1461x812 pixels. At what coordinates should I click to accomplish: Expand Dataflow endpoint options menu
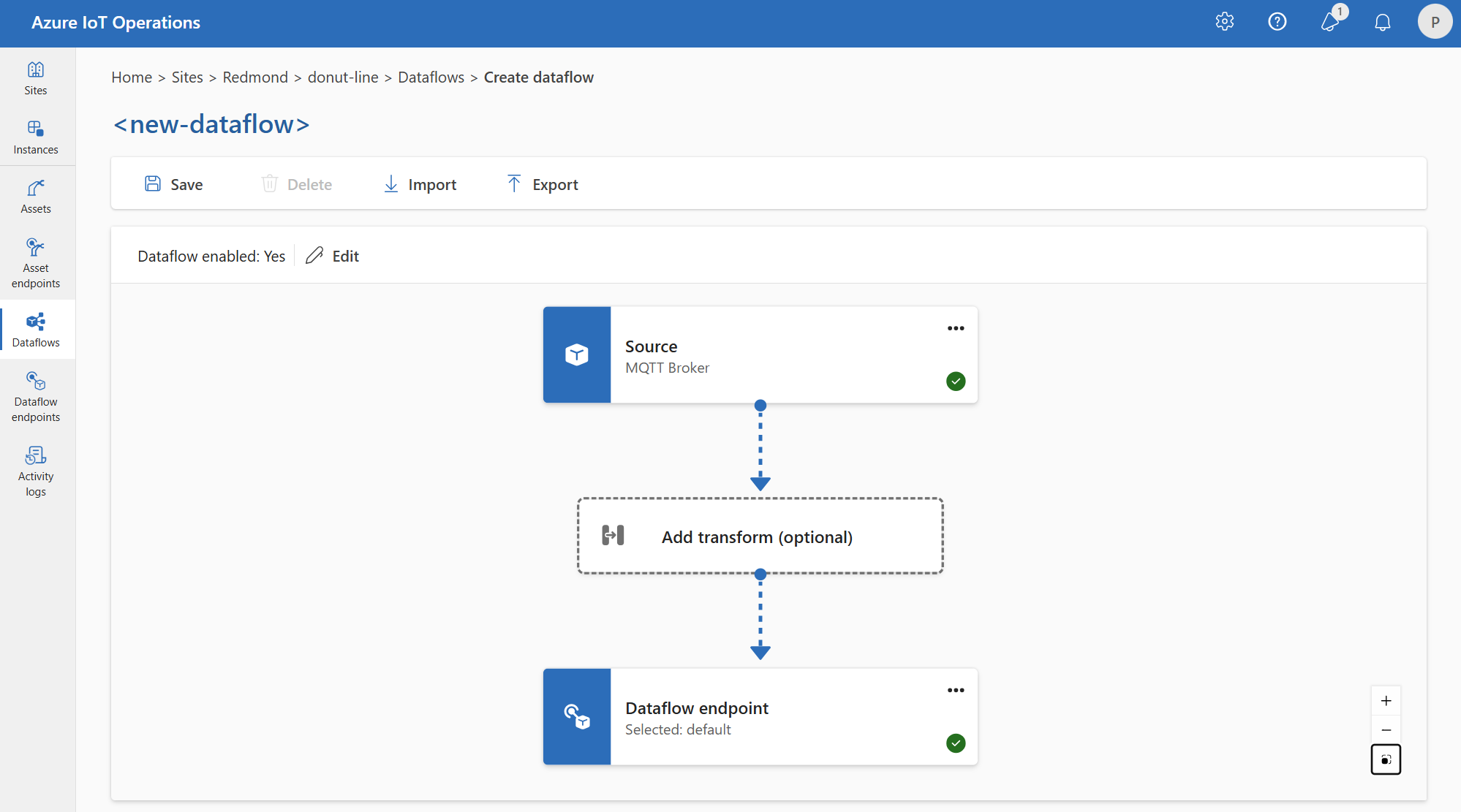[x=955, y=690]
